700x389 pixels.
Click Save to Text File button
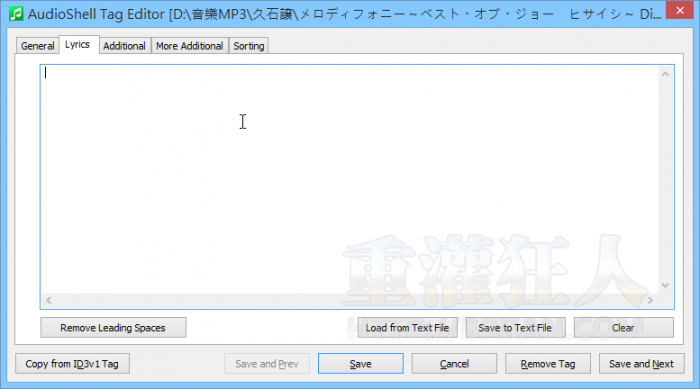point(515,328)
